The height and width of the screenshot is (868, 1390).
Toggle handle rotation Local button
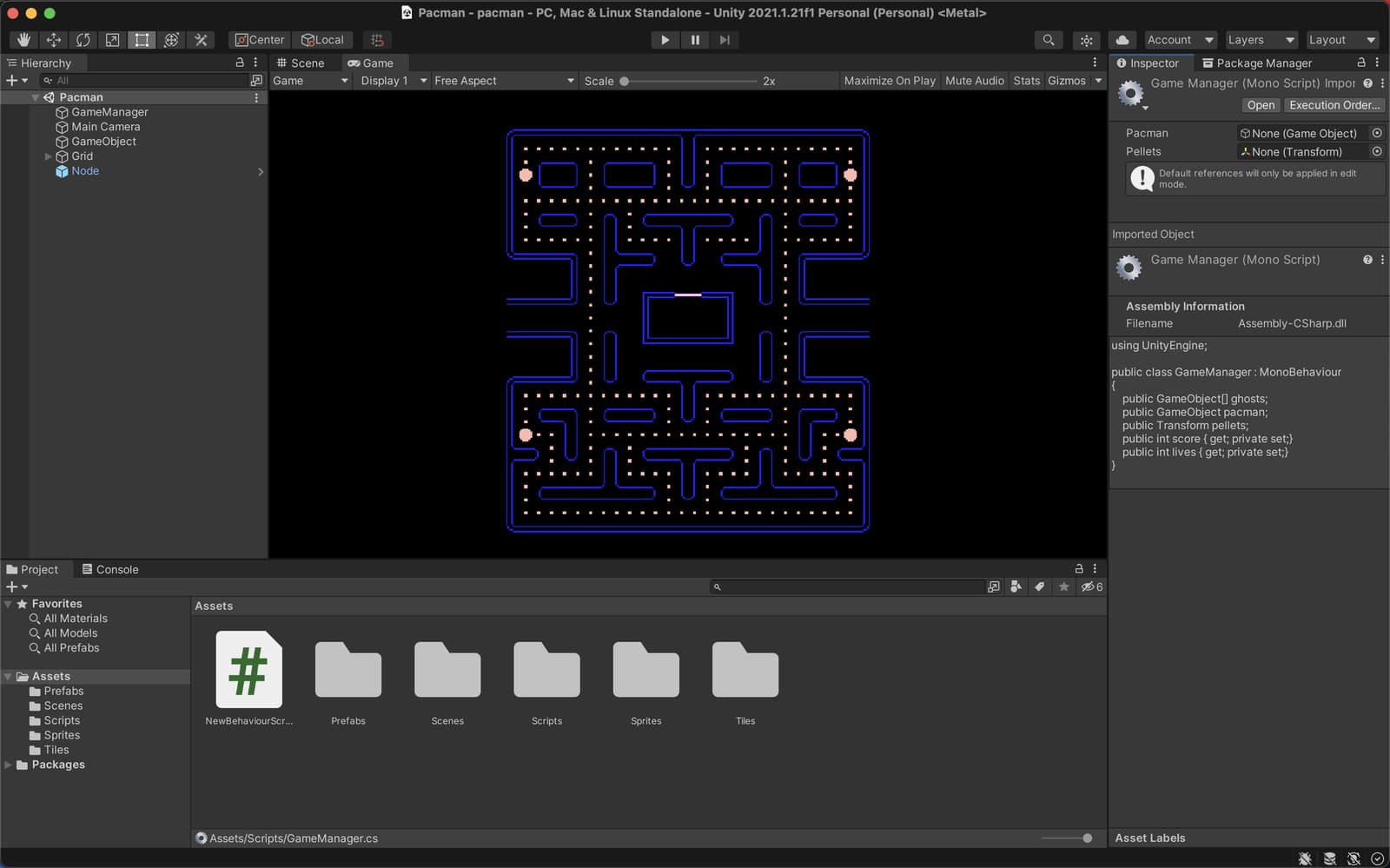(322, 40)
